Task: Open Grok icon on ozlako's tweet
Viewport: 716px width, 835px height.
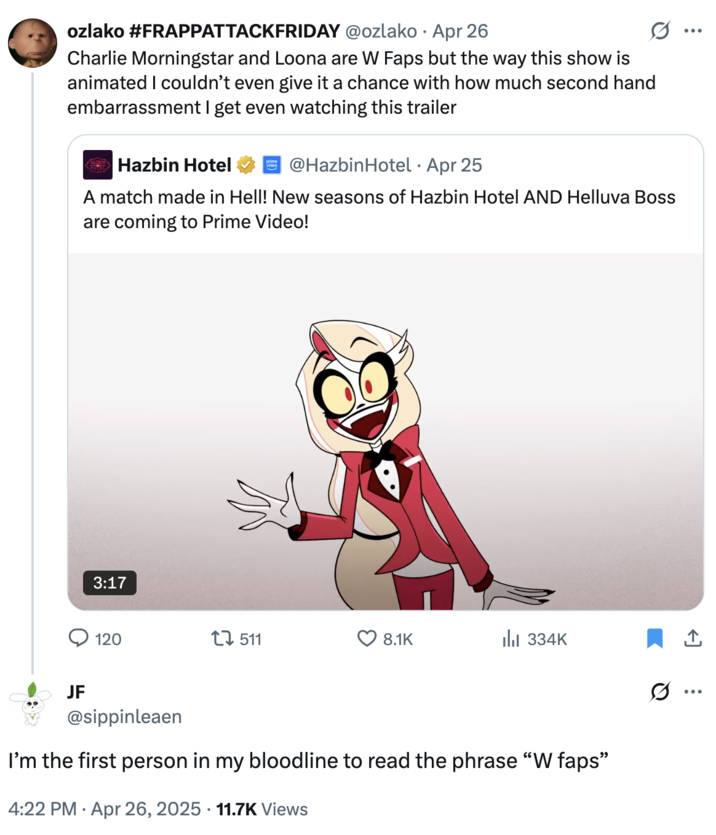Action: (x=660, y=31)
